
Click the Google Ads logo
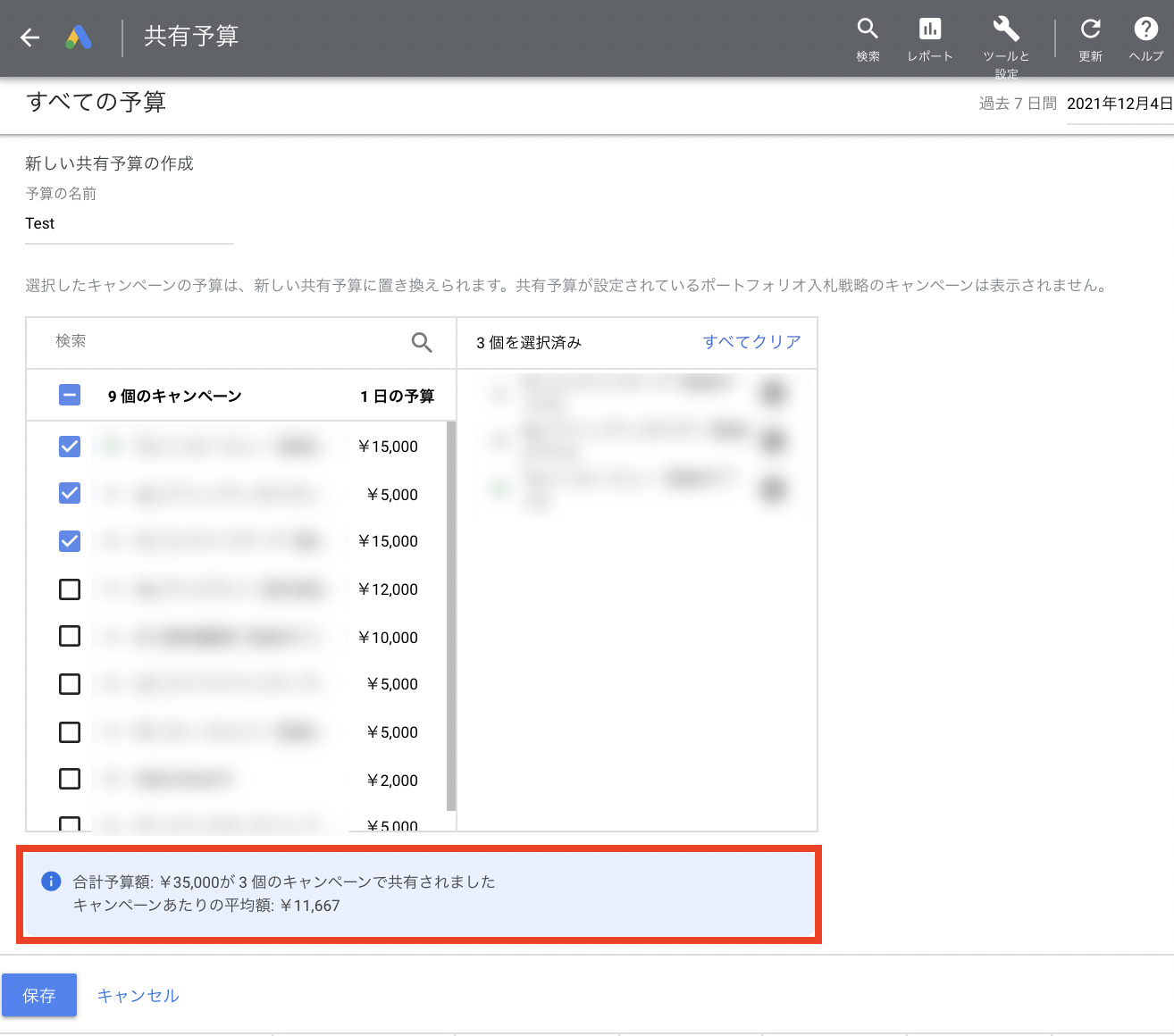point(79,38)
